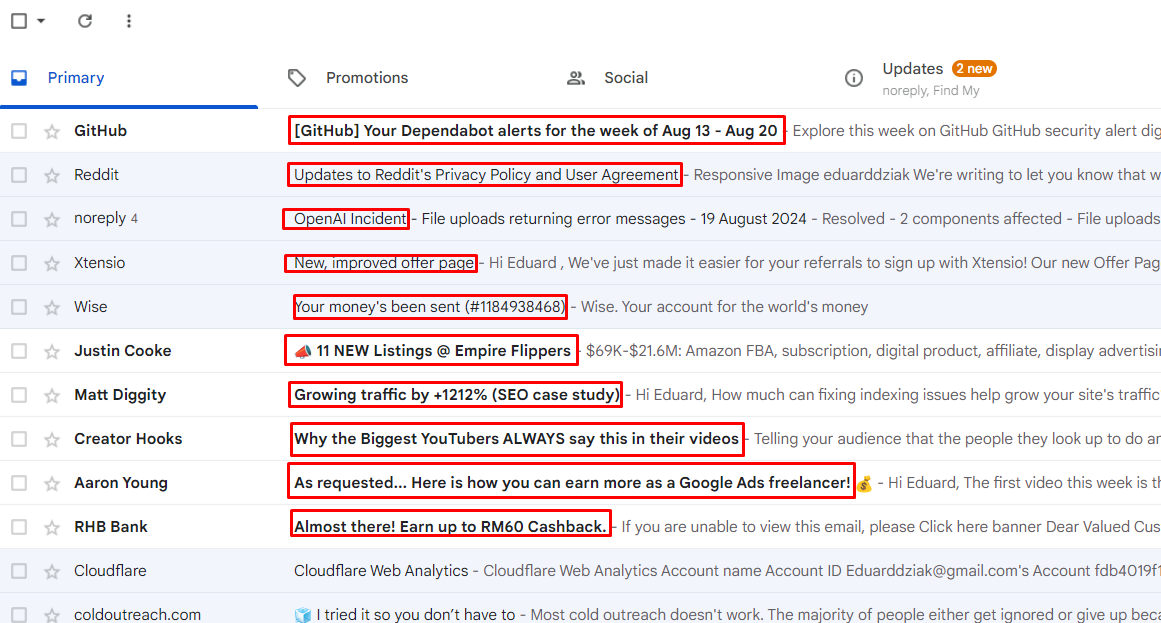Select the GitHub email checkbox
Viewport: 1161px width, 623px height.
point(19,131)
